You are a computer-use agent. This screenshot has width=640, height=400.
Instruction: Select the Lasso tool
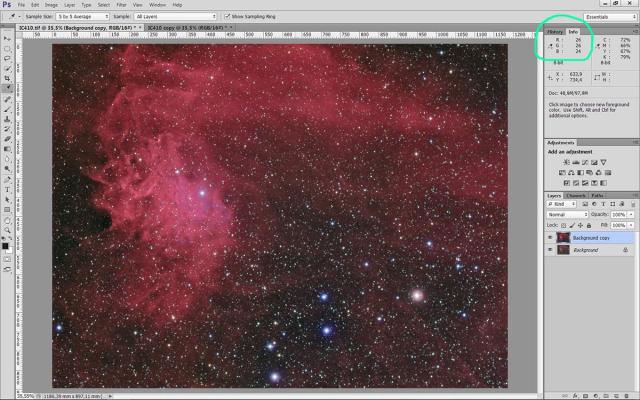[8, 57]
